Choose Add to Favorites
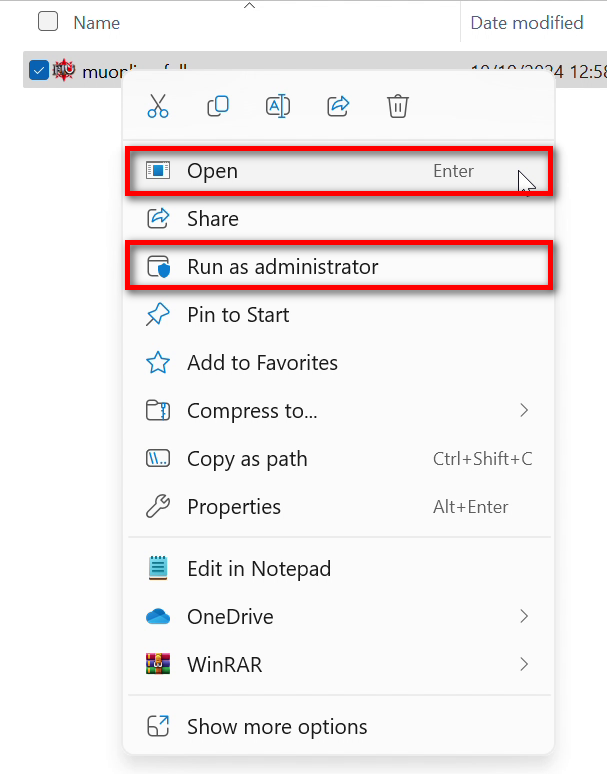The image size is (607, 774). (262, 363)
